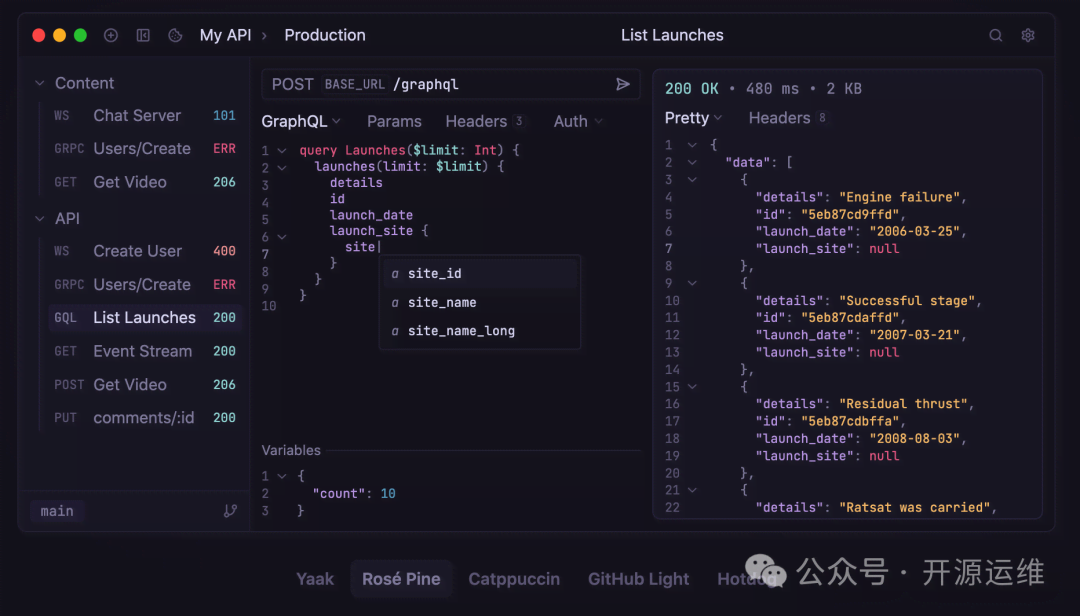Switch to the request Params tab
The image size is (1080, 616).
(394, 121)
